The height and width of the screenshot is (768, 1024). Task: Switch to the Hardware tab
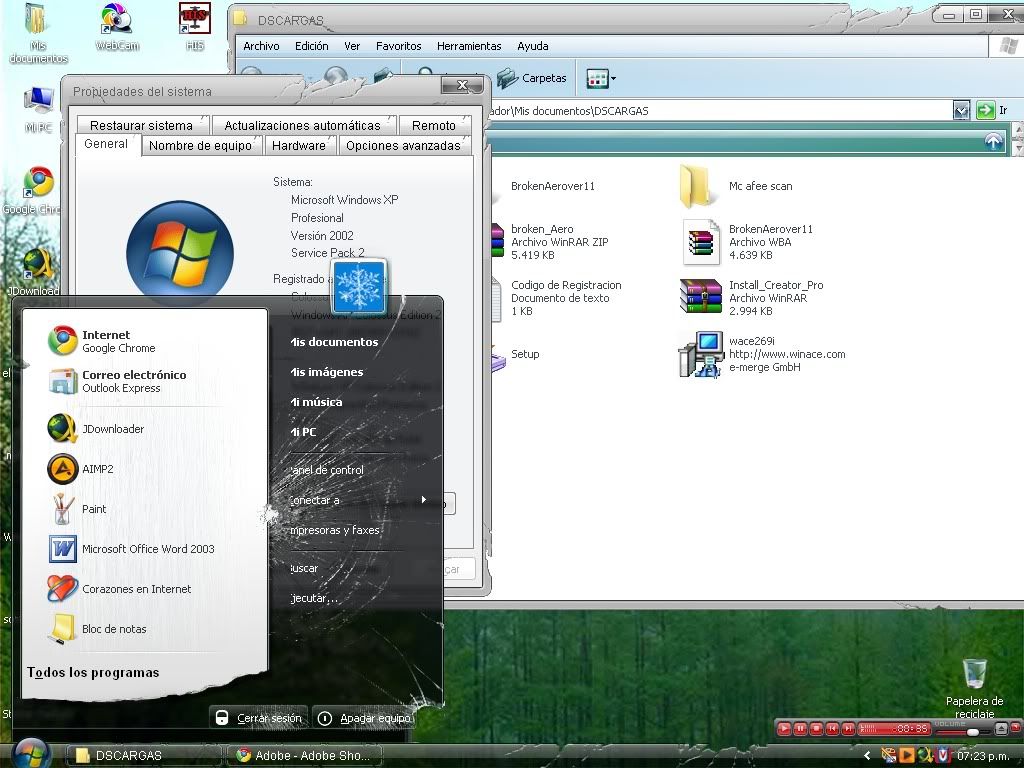coord(298,146)
